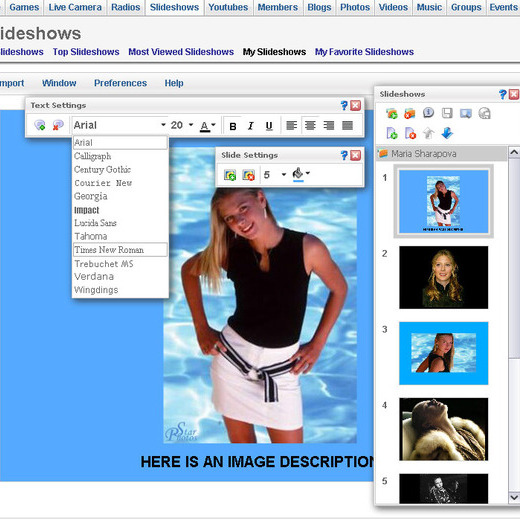Add new slideshow icon in Slideshows panel
This screenshot has width=520, height=520.
pos(392,114)
